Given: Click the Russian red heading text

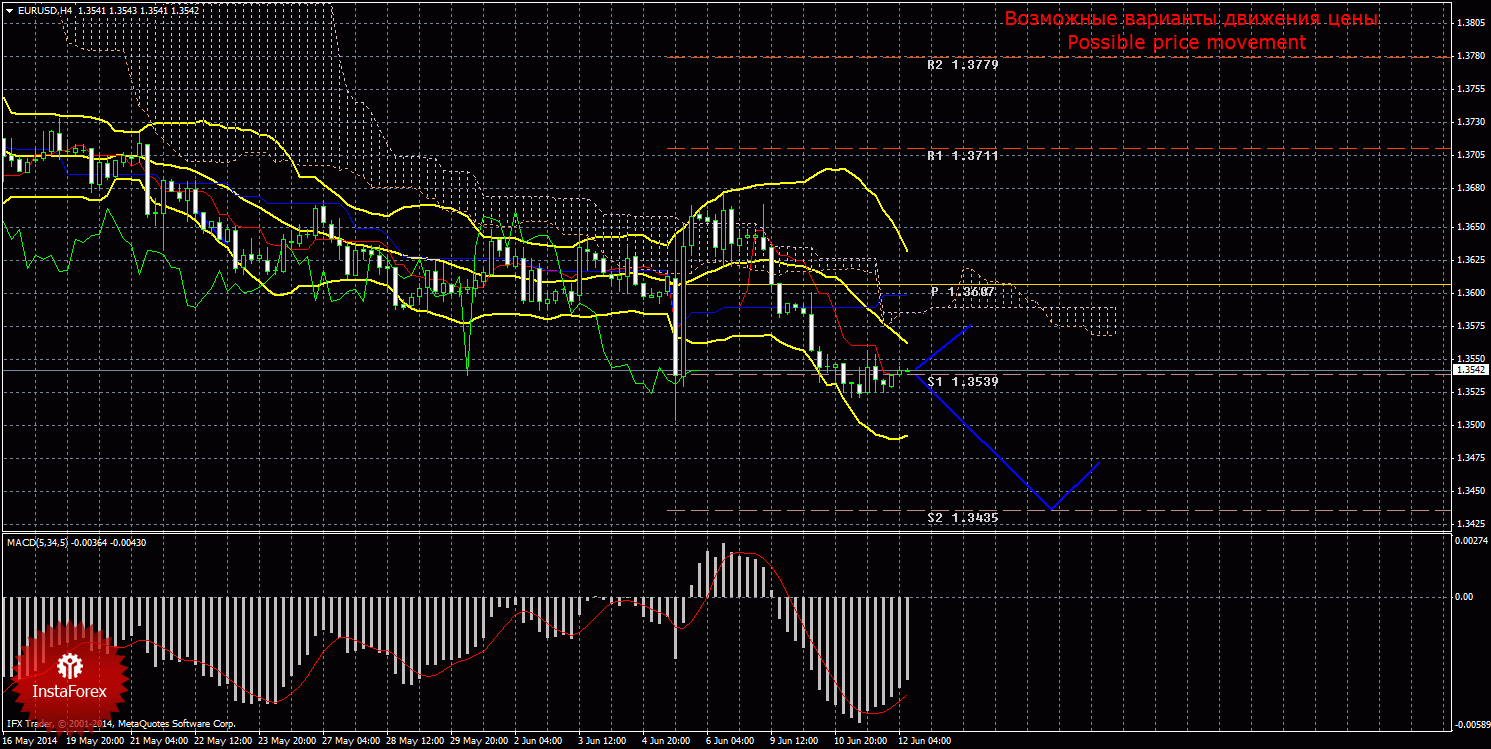Looking at the screenshot, I should pyautogui.click(x=1191, y=19).
